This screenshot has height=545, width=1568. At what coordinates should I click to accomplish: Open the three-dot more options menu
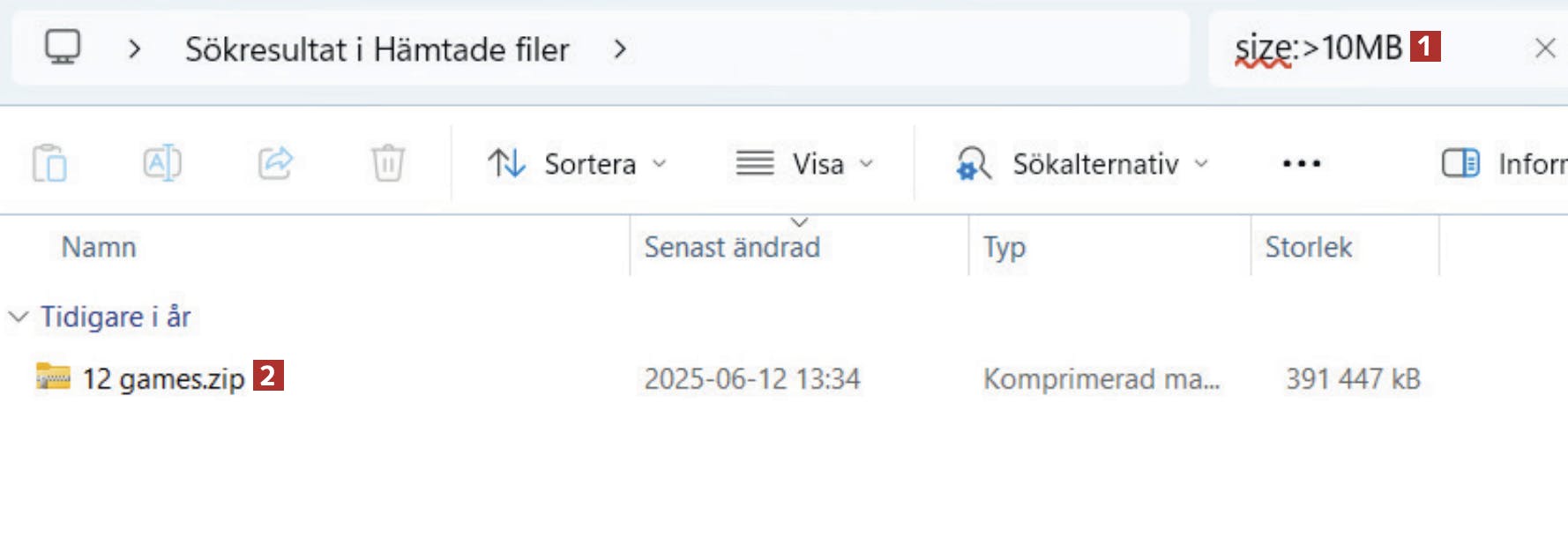point(1301,164)
